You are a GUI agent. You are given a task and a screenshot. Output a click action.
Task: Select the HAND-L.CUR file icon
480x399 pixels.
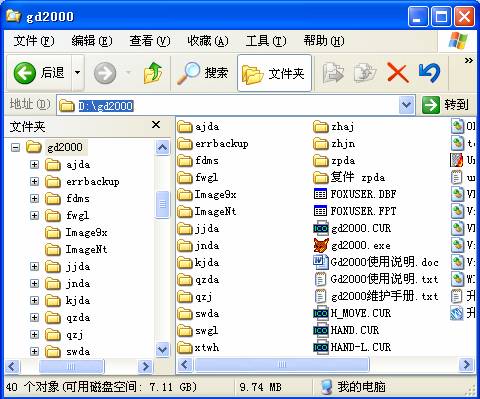[x=321, y=347]
